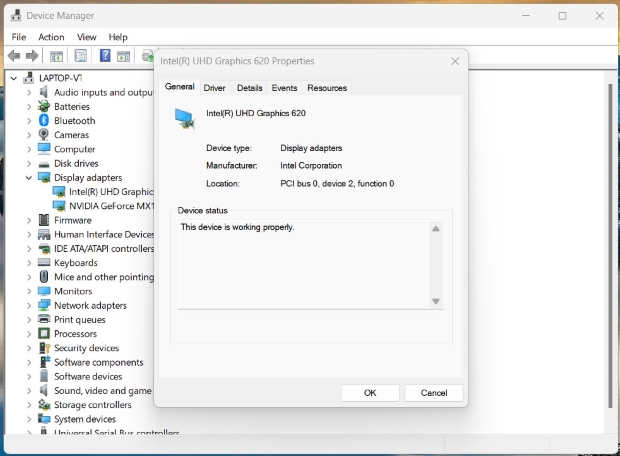Click the Show/Hide Console Tree toolbar icon
The image size is (620, 456).
coord(57,56)
